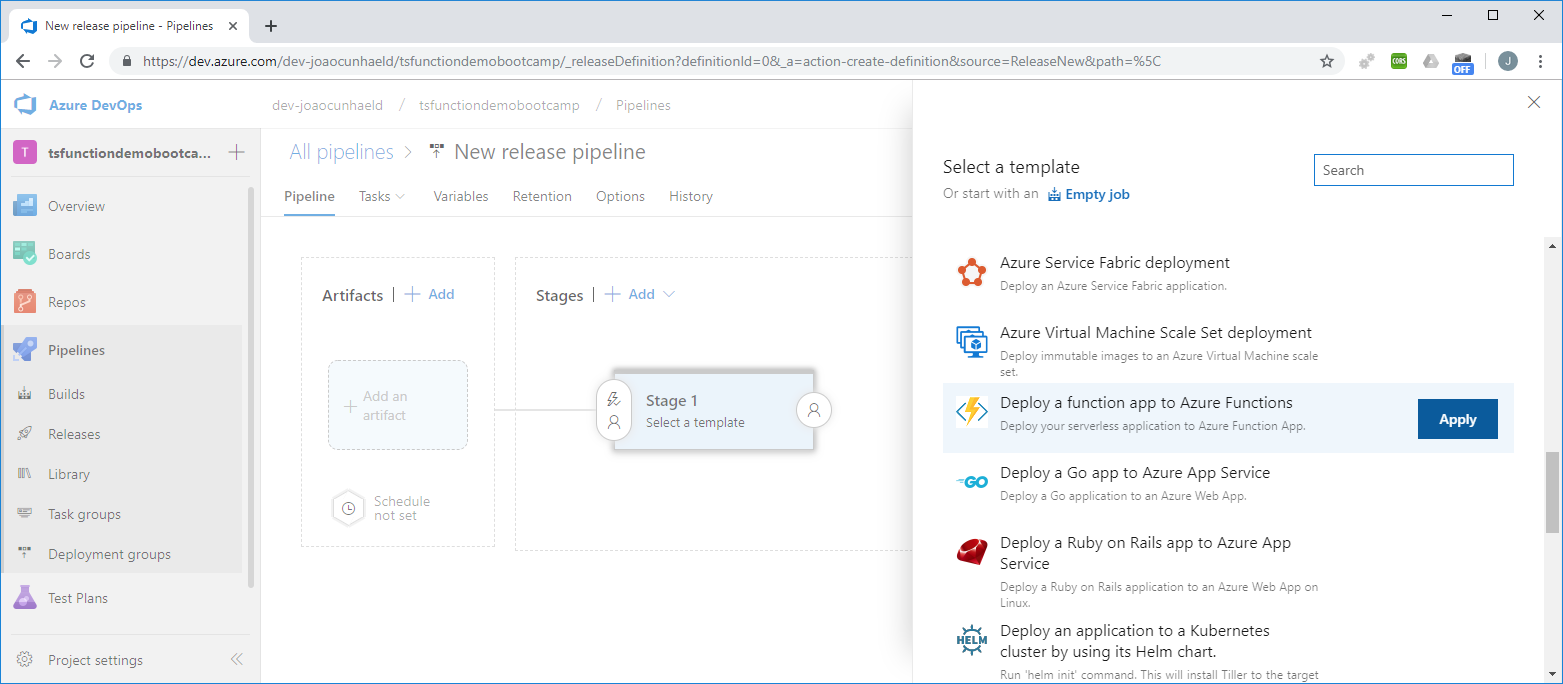Click New release pipeline title

point(550,152)
